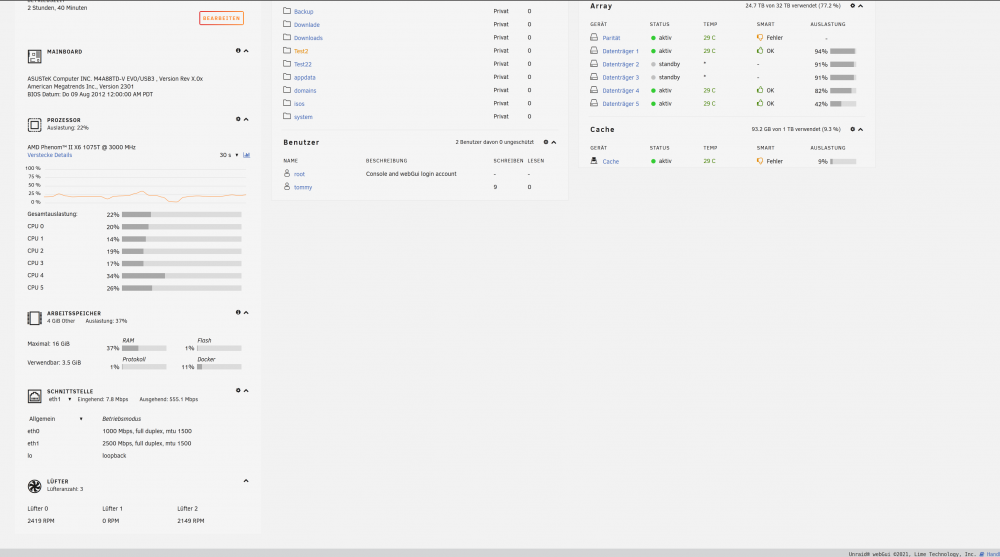Open the Downlade share

[x=307, y=25]
